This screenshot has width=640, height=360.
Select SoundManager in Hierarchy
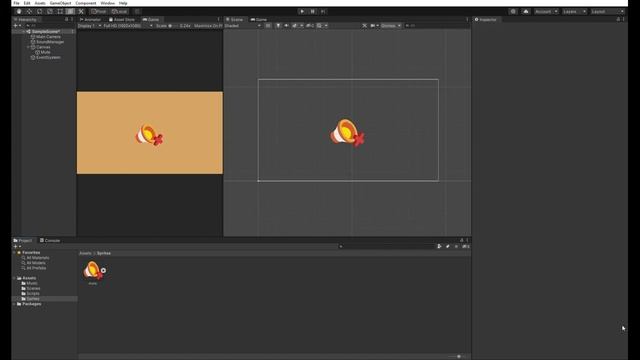click(x=50, y=42)
